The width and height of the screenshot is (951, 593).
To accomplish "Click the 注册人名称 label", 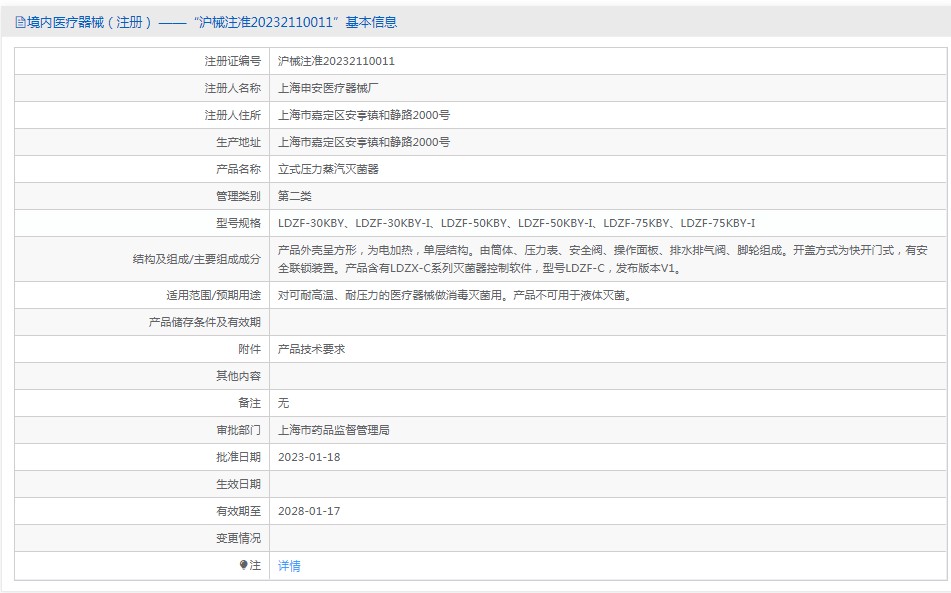I will [x=232, y=88].
